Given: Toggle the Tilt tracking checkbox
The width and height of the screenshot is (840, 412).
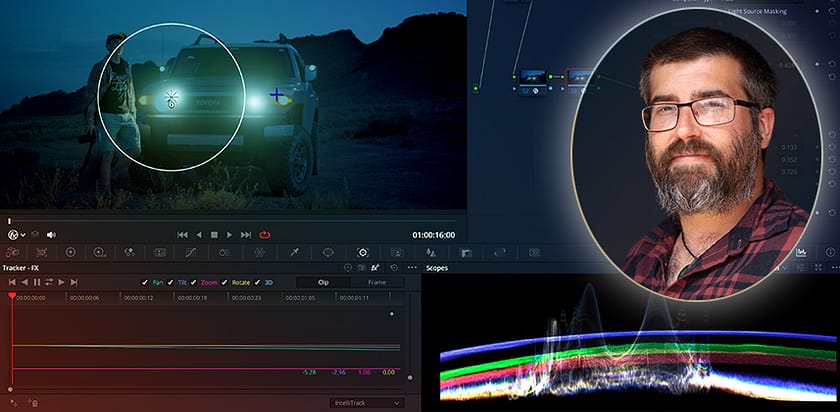Looking at the screenshot, I should click(x=170, y=282).
